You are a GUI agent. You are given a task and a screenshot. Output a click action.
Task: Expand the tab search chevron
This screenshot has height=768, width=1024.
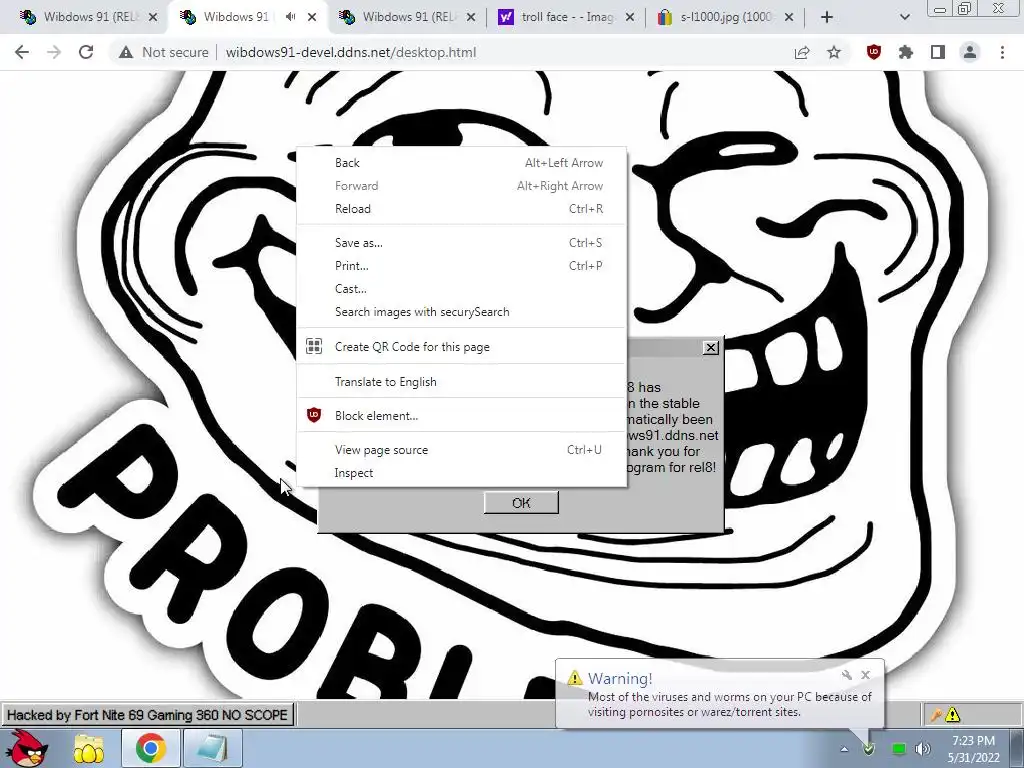(904, 17)
